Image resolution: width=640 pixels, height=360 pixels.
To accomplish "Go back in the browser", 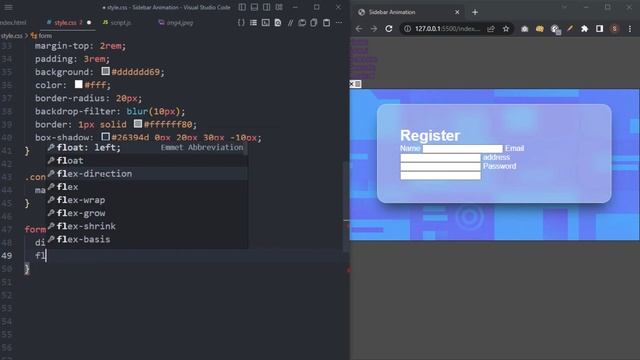I will point(359,29).
